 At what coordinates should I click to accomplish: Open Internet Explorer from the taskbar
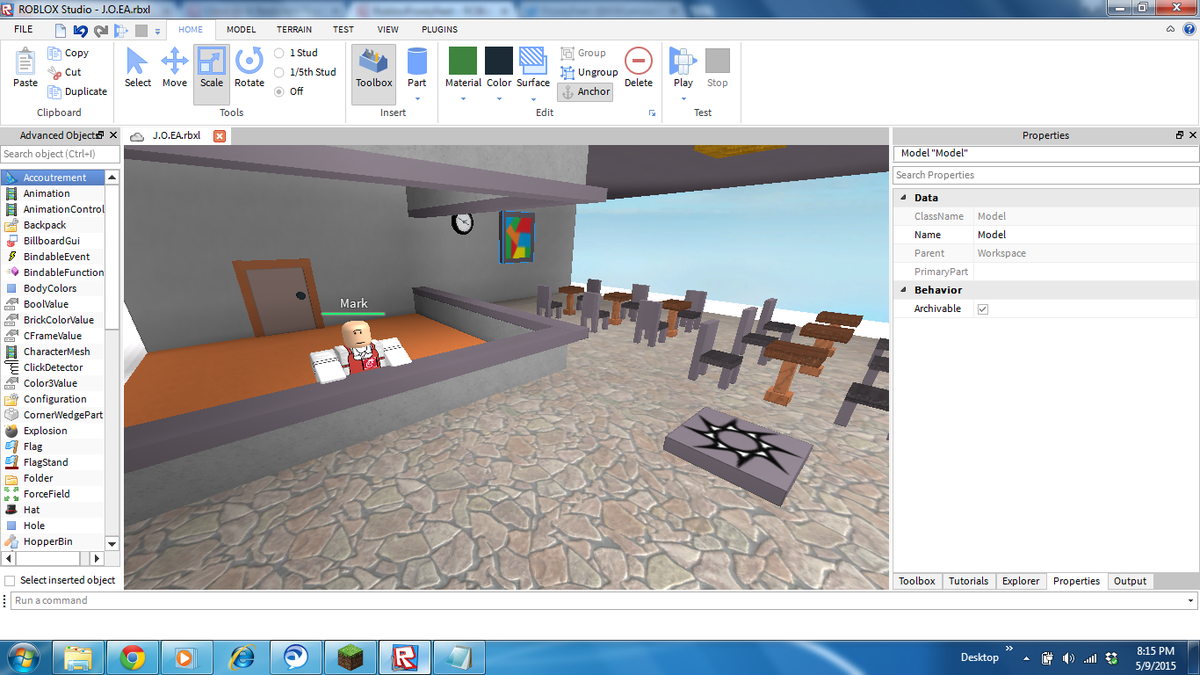(241, 657)
